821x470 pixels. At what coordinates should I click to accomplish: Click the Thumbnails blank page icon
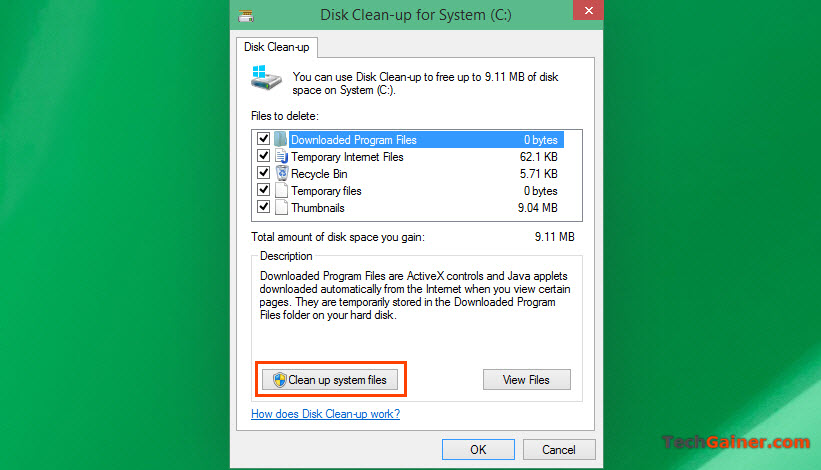(x=282, y=207)
